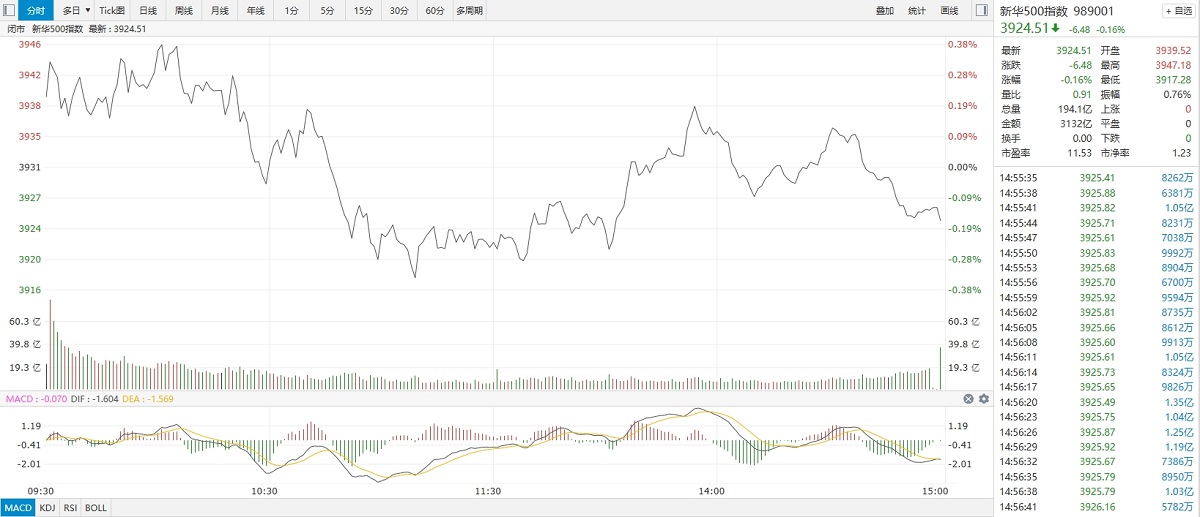Open the 多周期 multi-period view
1200x517 pixels.
coord(469,11)
